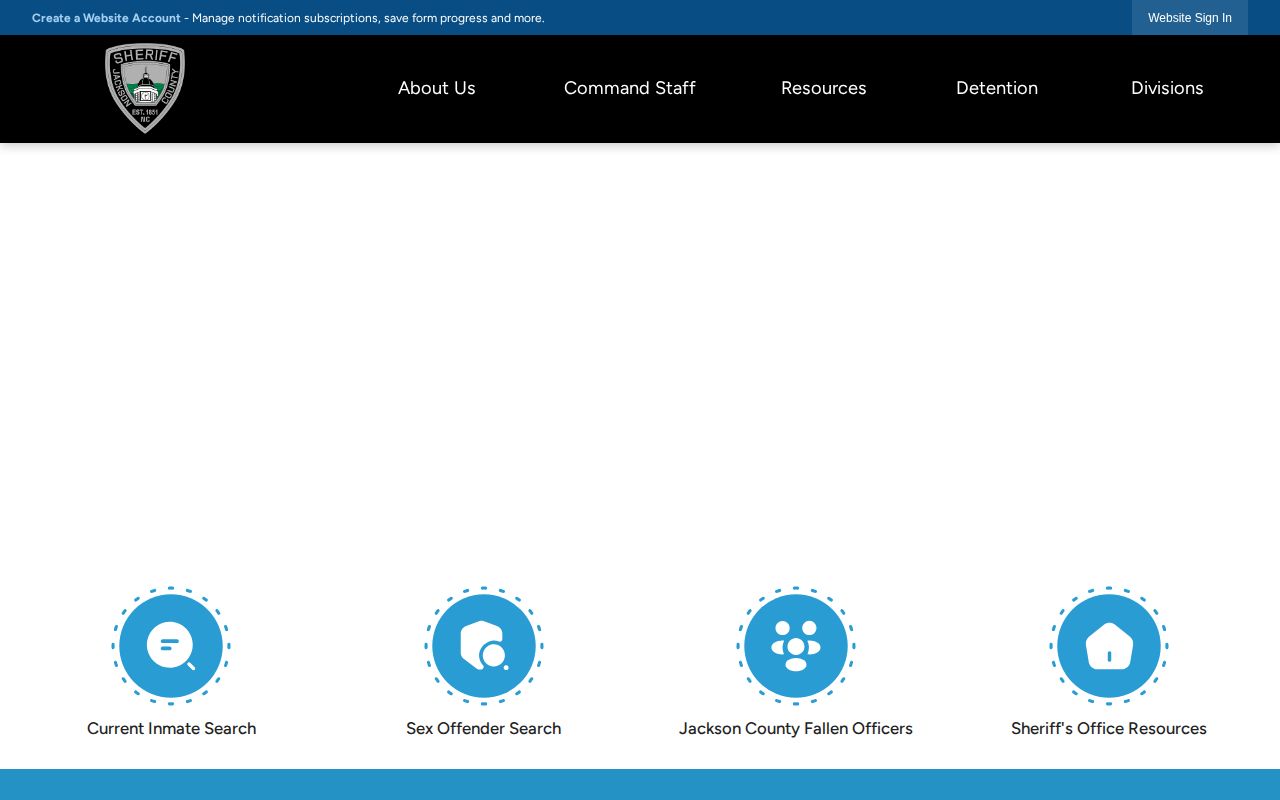Open the Divisions menu

[x=1167, y=88]
